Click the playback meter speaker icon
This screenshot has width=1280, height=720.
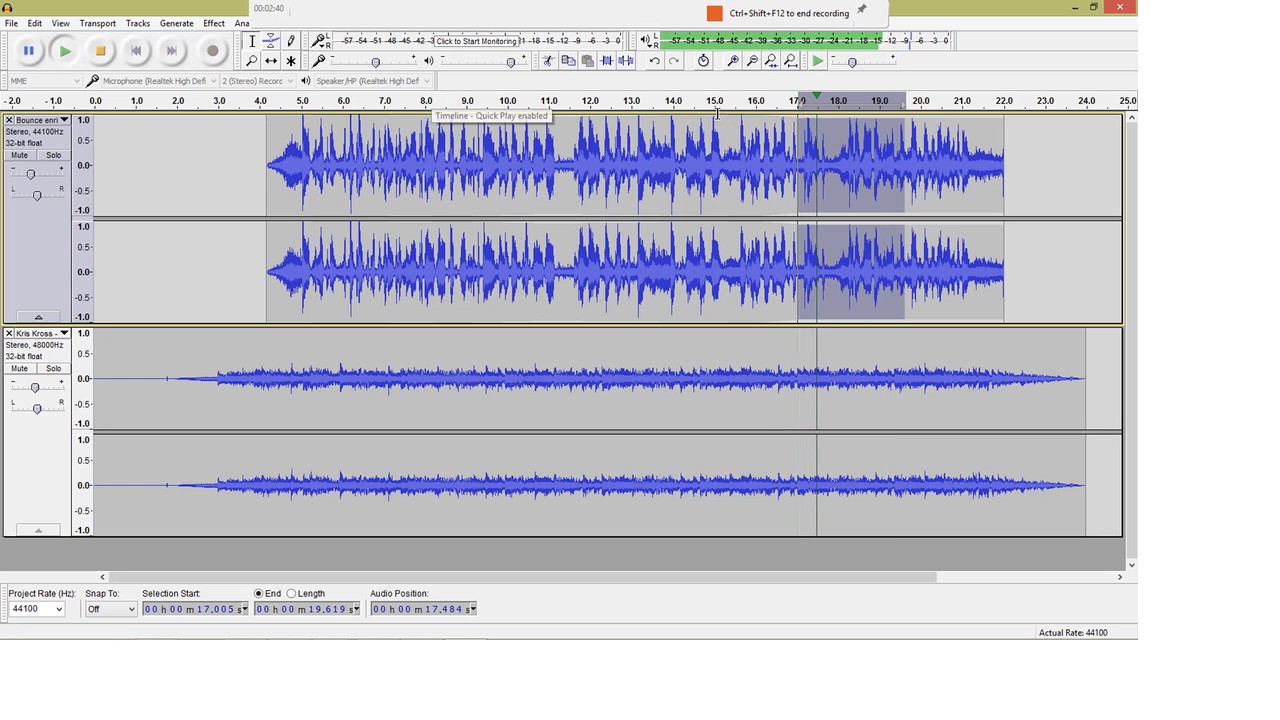(647, 41)
